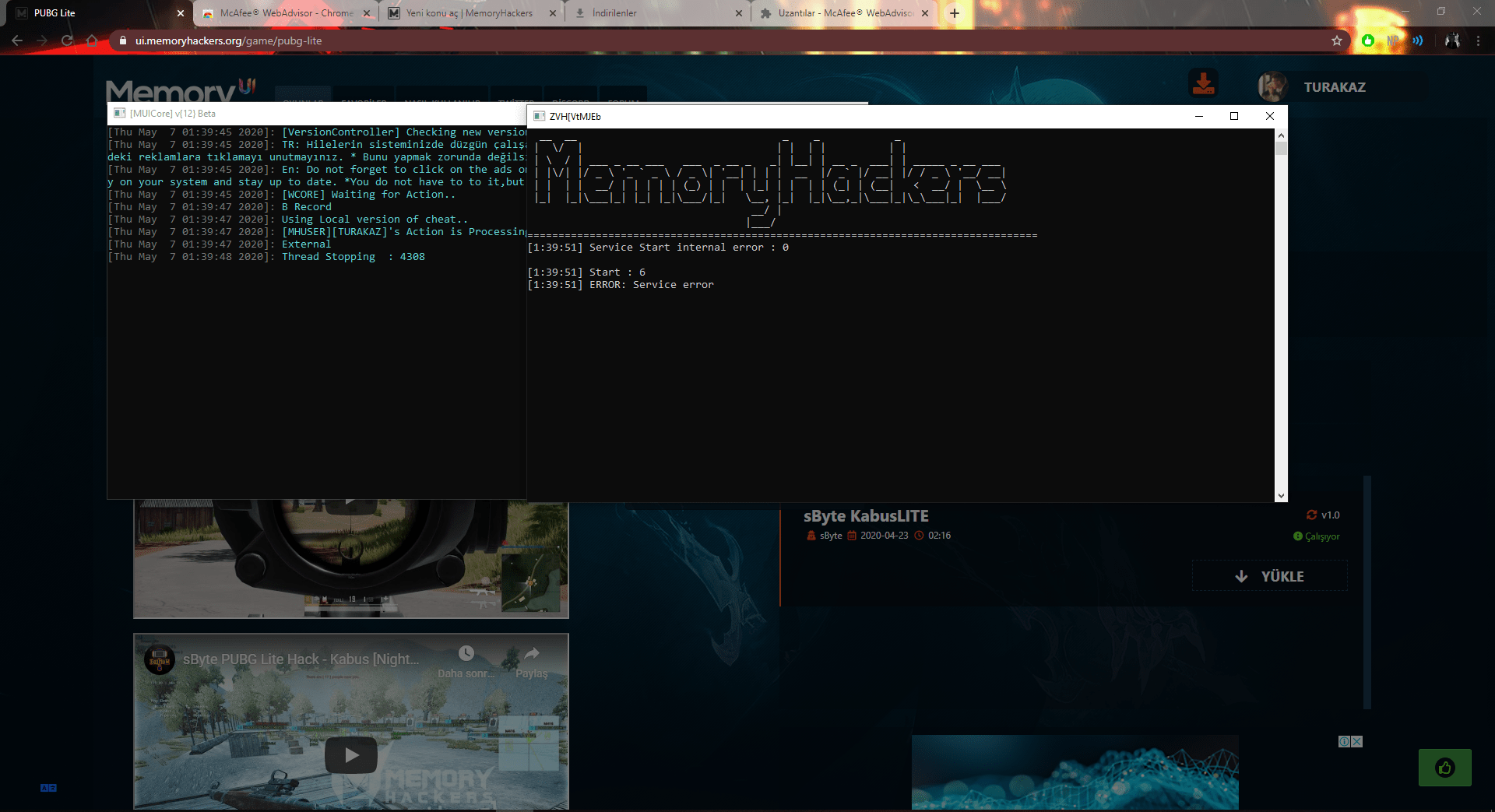Viewport: 1495px width, 812px height.
Task: Click the Daha sonra izle clock icon
Action: tap(466, 653)
